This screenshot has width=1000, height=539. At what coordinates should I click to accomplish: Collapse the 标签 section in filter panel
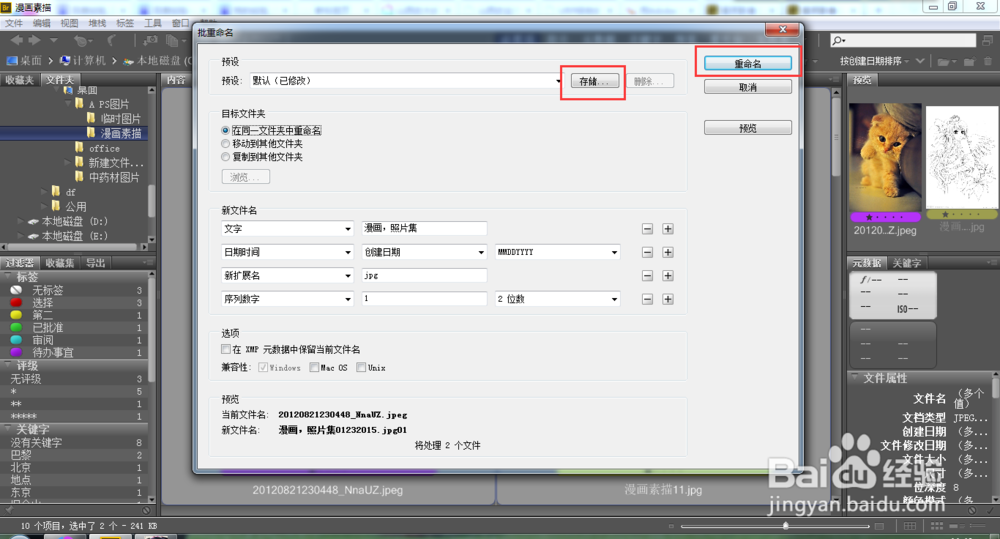(9, 277)
